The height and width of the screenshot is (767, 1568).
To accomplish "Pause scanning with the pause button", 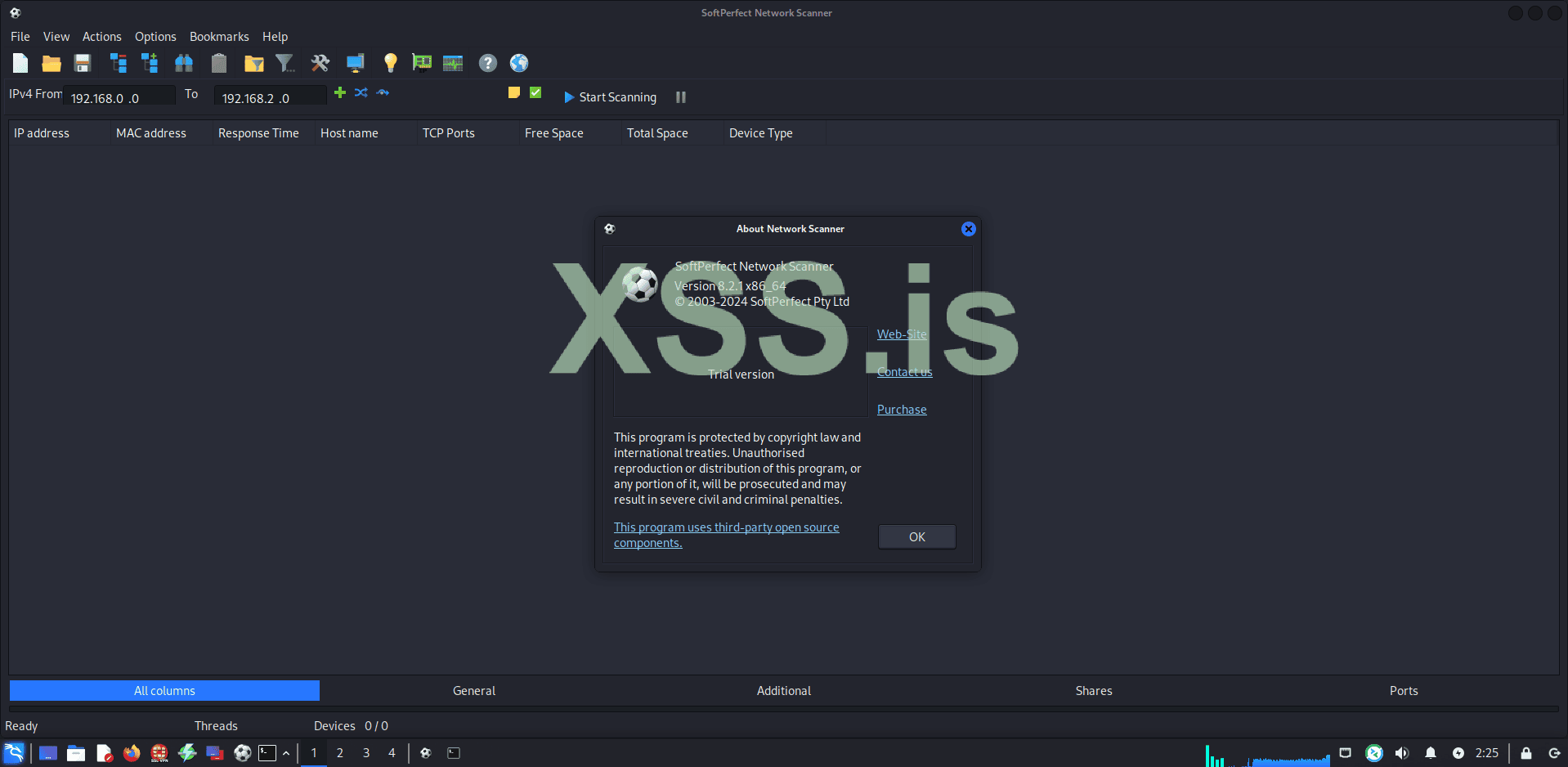I will pos(681,97).
